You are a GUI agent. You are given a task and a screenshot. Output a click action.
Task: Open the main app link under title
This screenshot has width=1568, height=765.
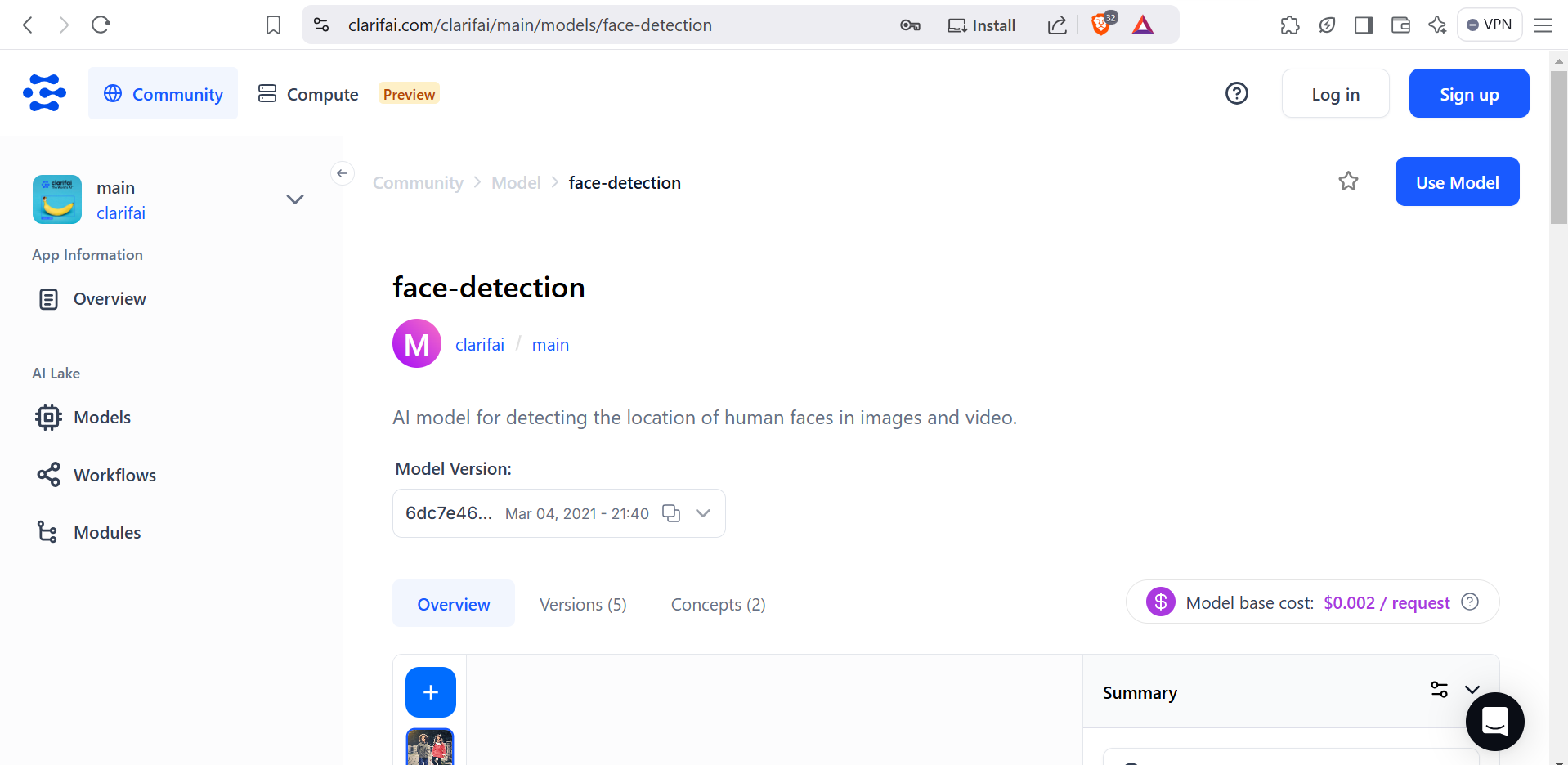550,345
